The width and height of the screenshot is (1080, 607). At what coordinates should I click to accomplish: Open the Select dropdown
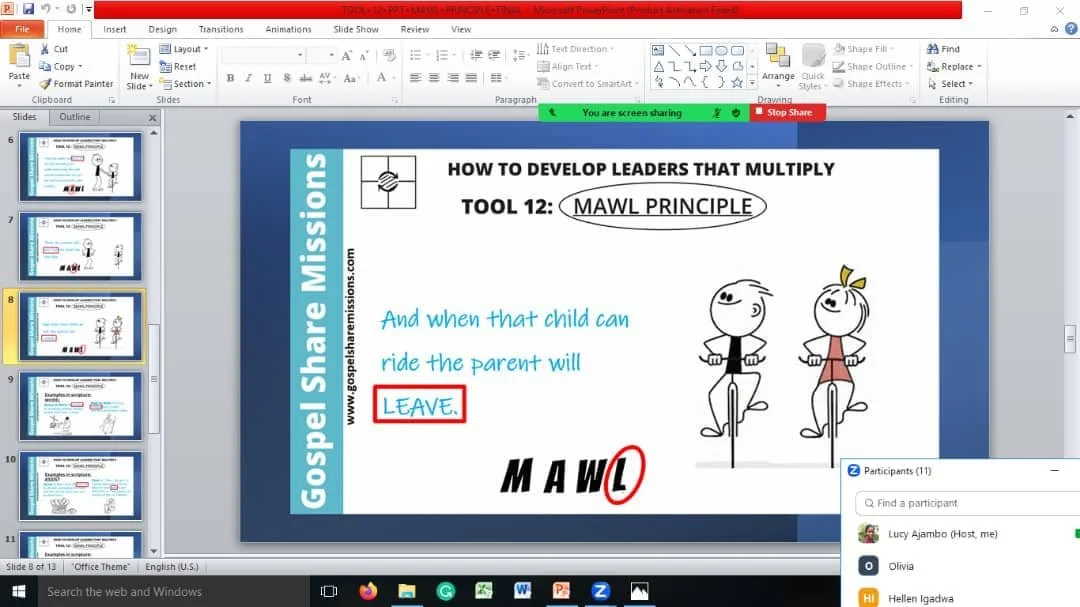951,83
